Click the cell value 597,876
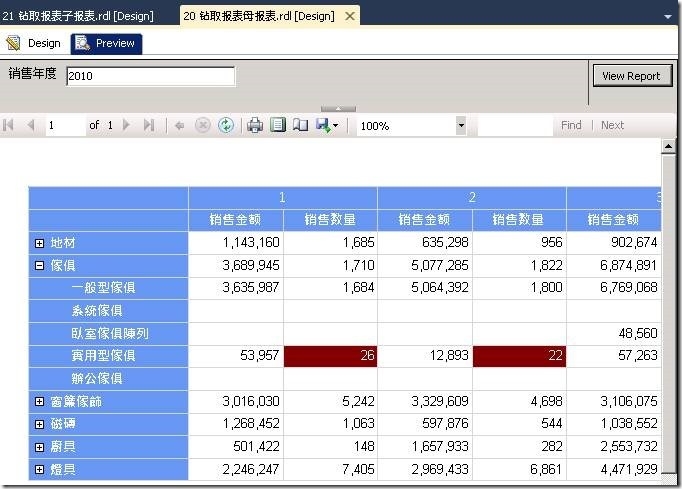This screenshot has height=489, width=682. [x=445, y=424]
